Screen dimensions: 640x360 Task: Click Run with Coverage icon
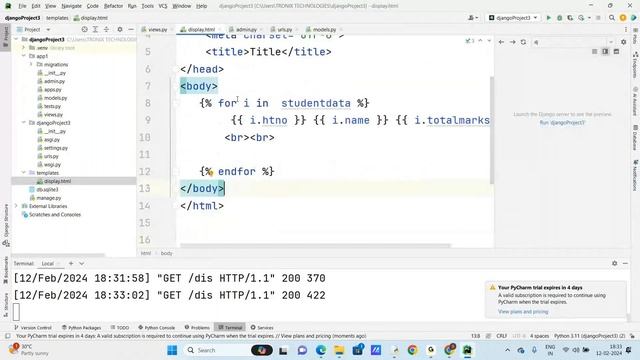[x=570, y=18]
